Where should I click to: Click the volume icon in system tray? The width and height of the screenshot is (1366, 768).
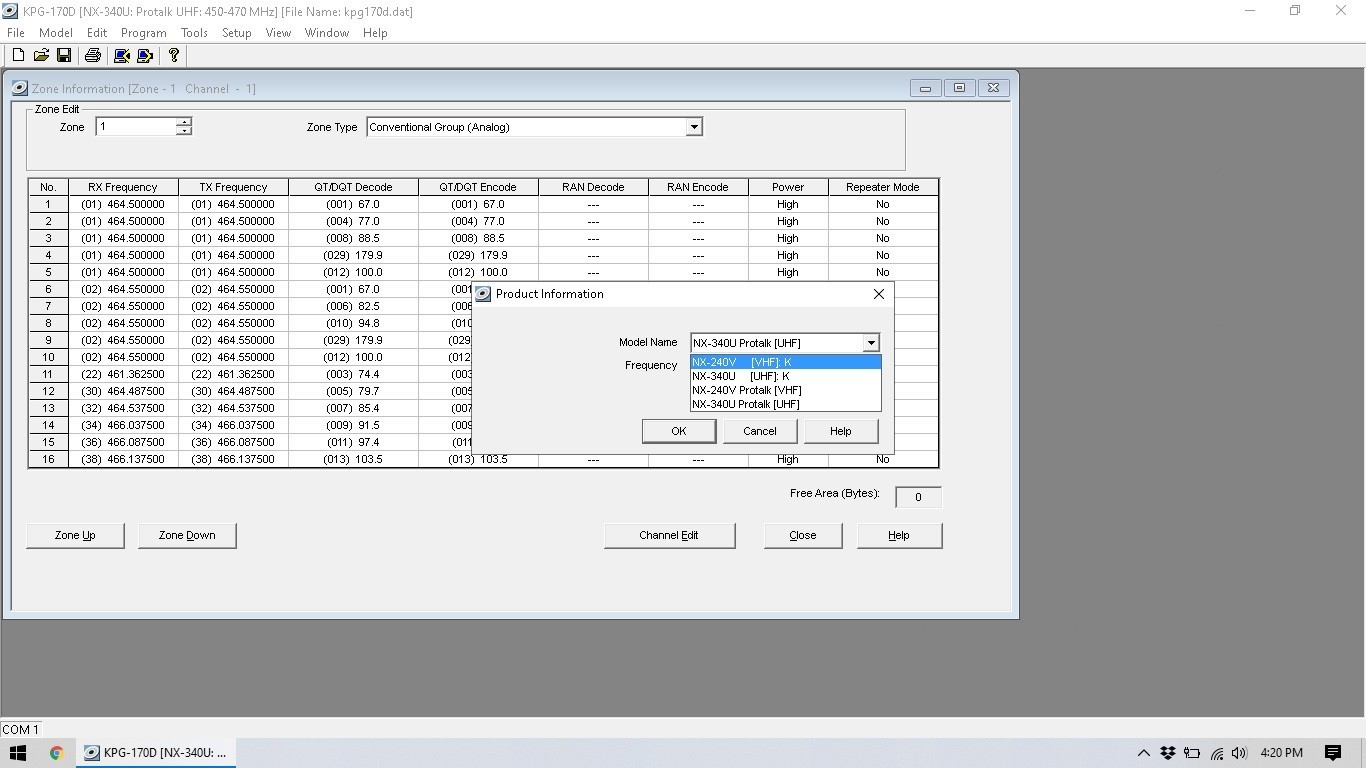[1239, 752]
